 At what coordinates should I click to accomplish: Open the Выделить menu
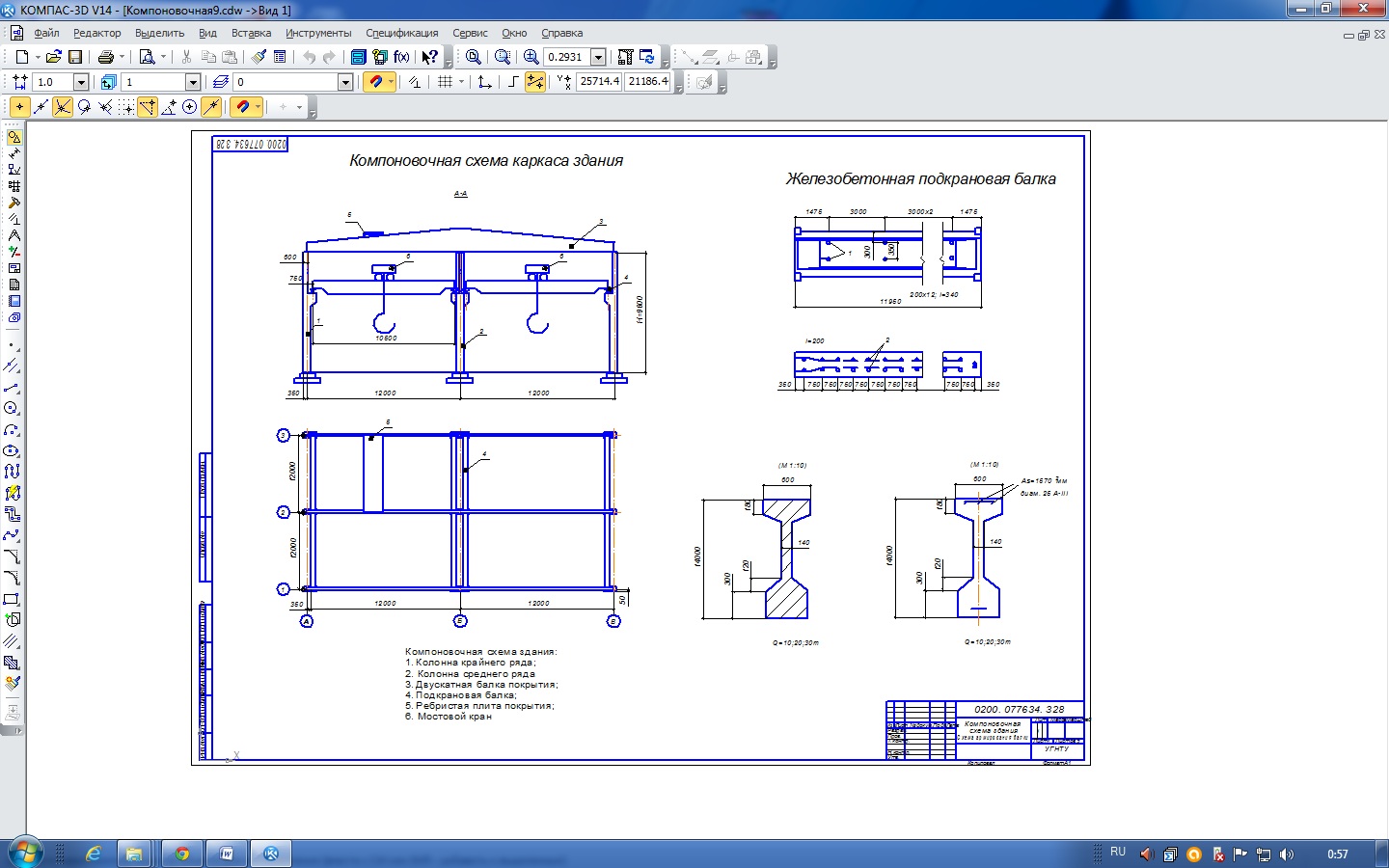(x=159, y=33)
